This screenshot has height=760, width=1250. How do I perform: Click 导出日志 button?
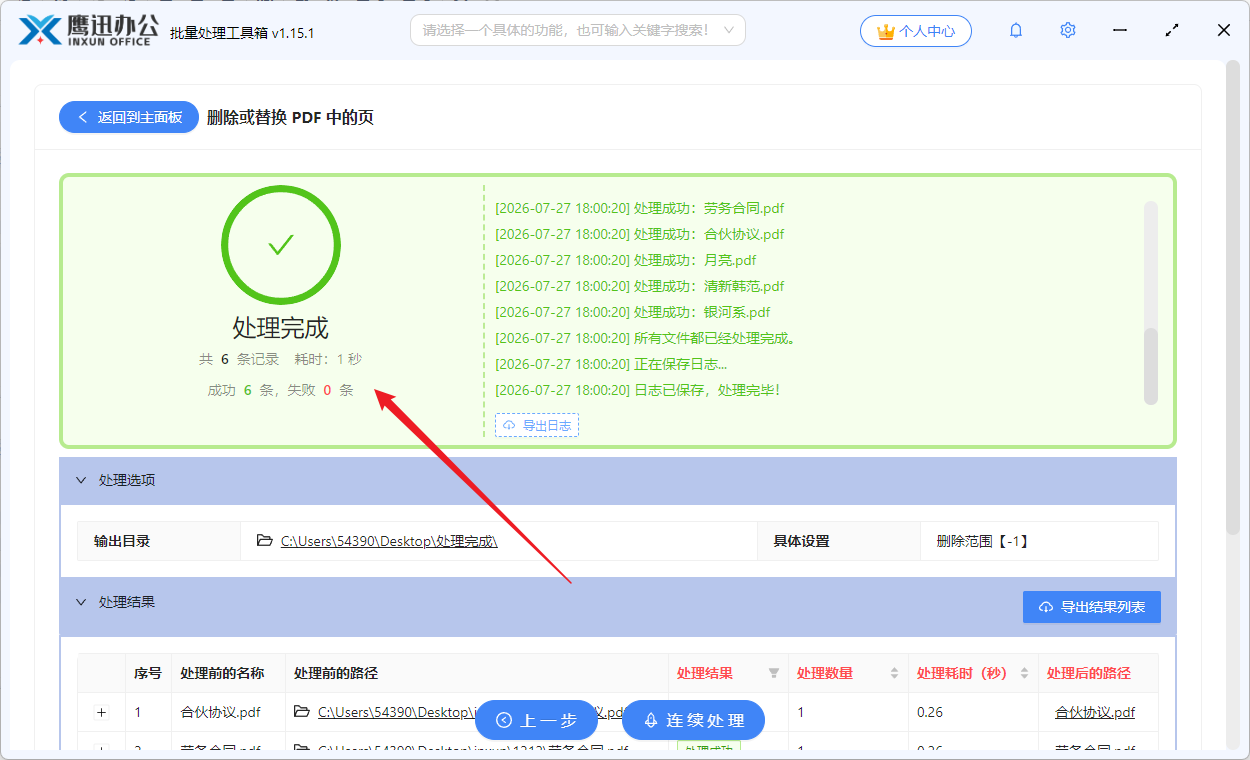click(x=537, y=425)
